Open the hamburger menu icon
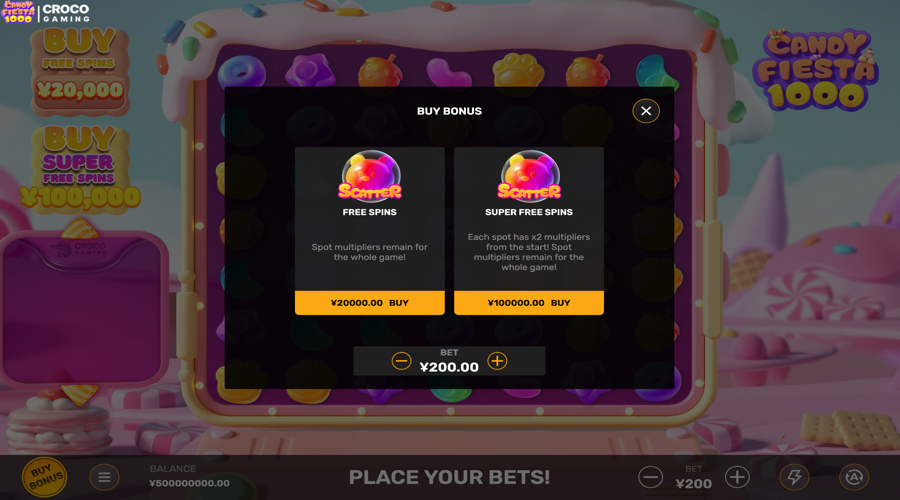 click(x=104, y=477)
